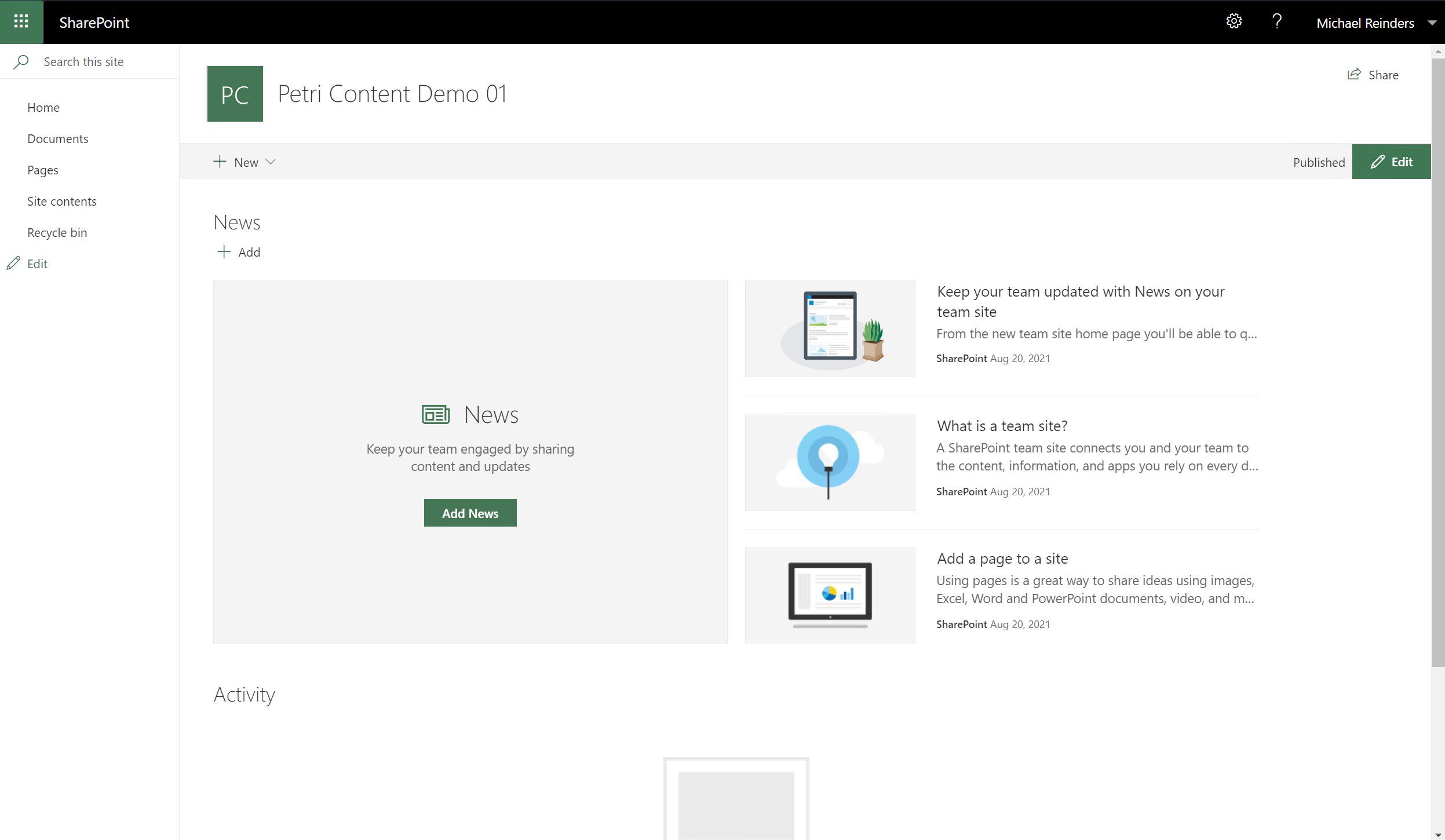The width and height of the screenshot is (1445, 840).
Task: Click SharePoint Aug 20, 2021 under 'Add a page to a site'
Action: click(x=993, y=624)
